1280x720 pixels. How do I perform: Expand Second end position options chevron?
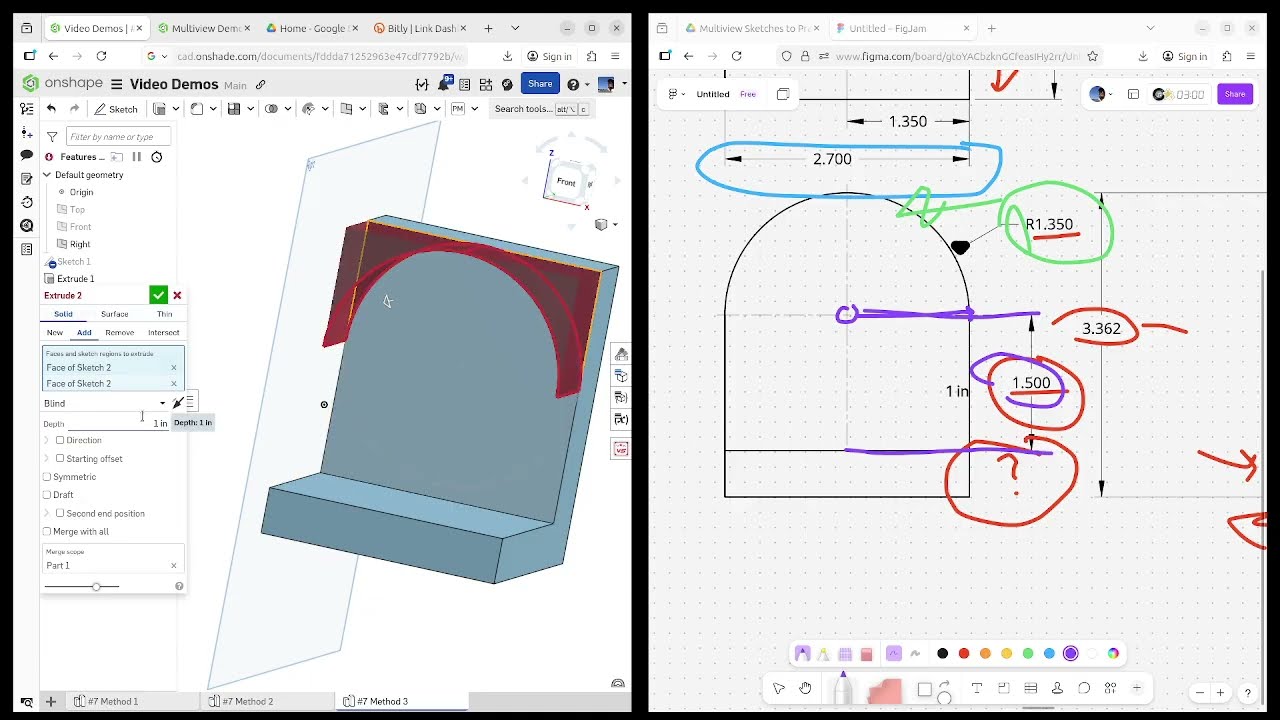pos(47,513)
